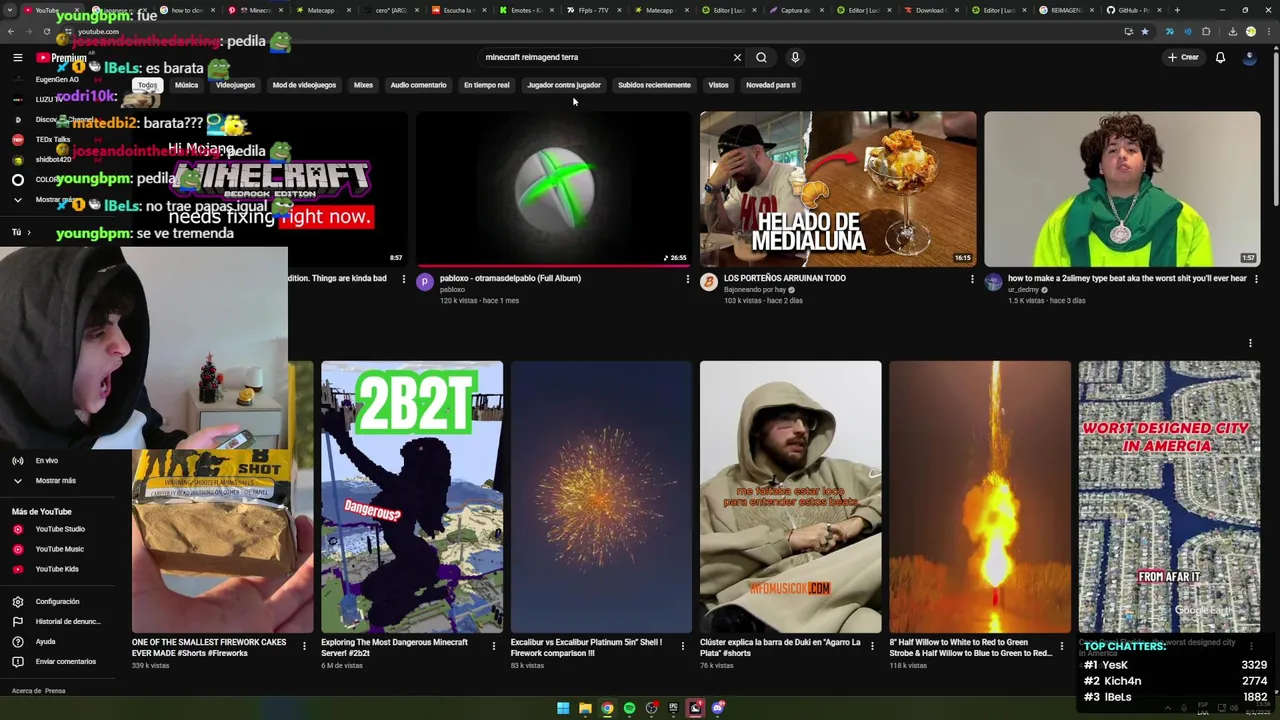
Task: Click the En vivo sidebar item
Action: pyautogui.click(x=60, y=460)
